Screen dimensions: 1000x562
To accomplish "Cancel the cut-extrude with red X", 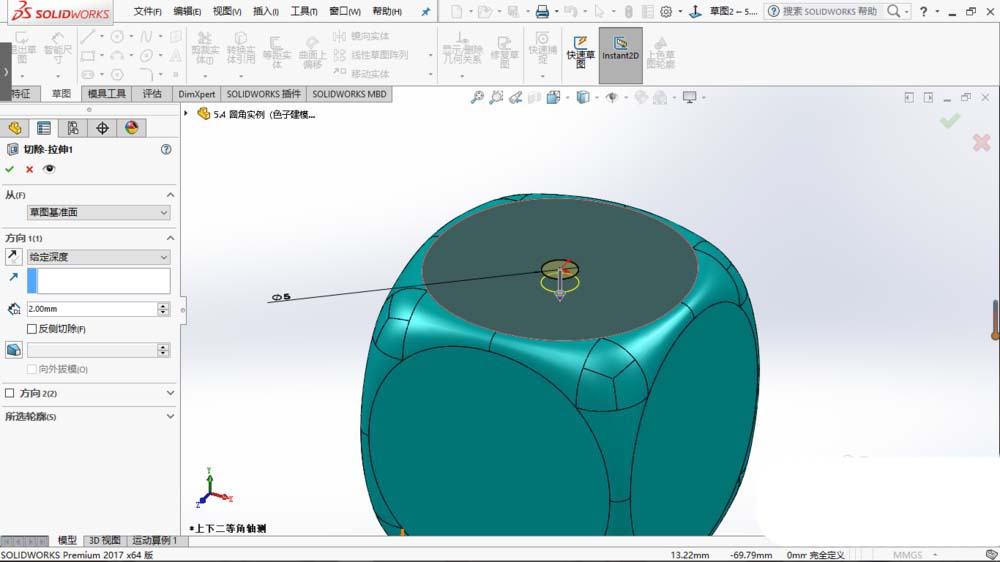I will pyautogui.click(x=29, y=169).
